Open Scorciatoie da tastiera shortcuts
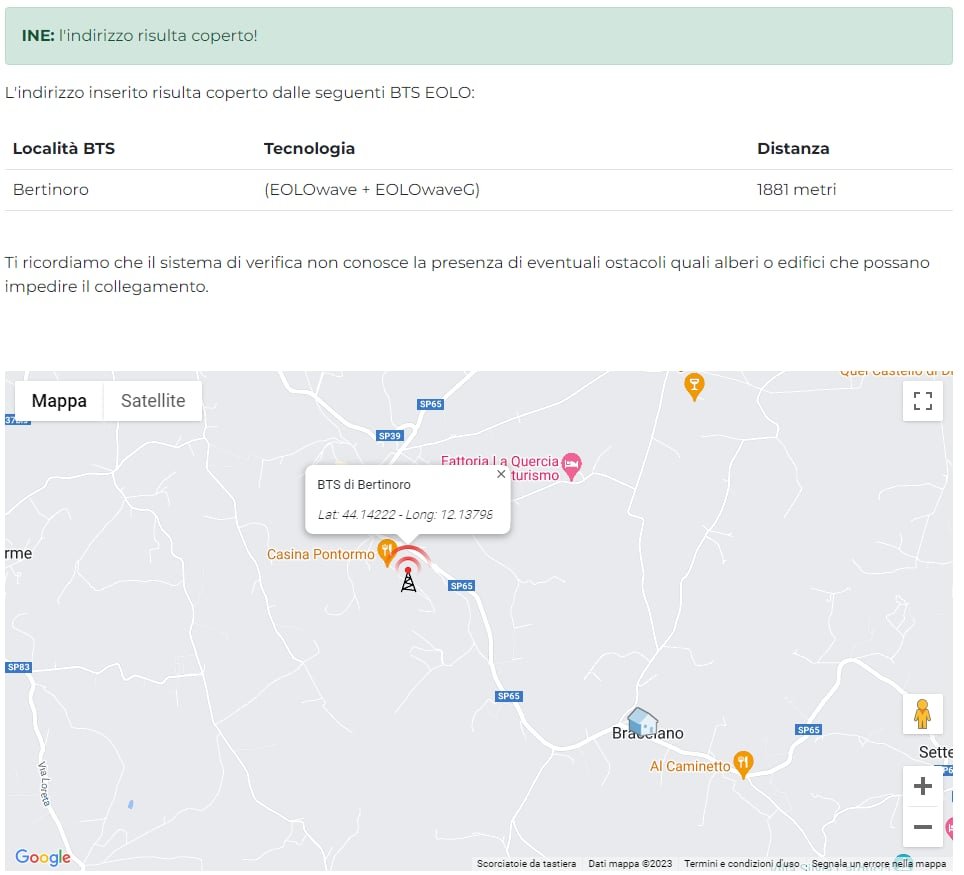964x875 pixels. [526, 863]
